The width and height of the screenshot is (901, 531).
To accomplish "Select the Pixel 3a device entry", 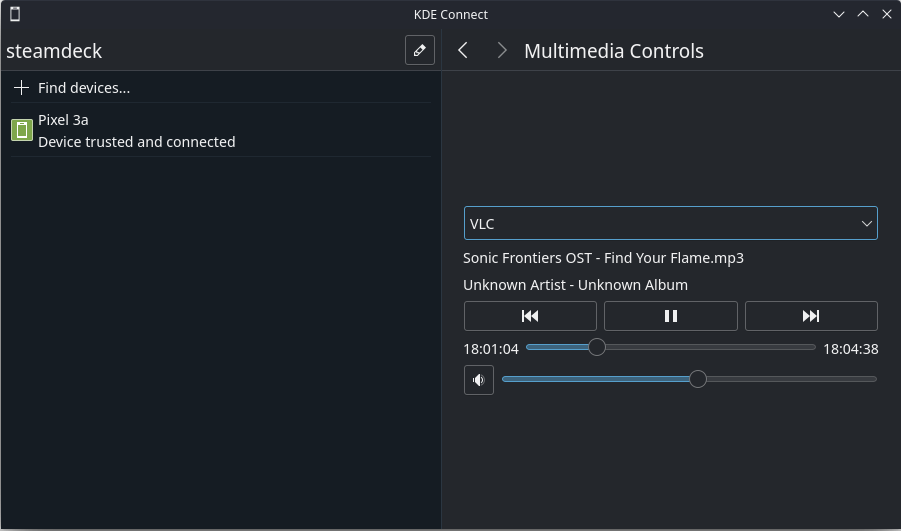I will pos(221,130).
